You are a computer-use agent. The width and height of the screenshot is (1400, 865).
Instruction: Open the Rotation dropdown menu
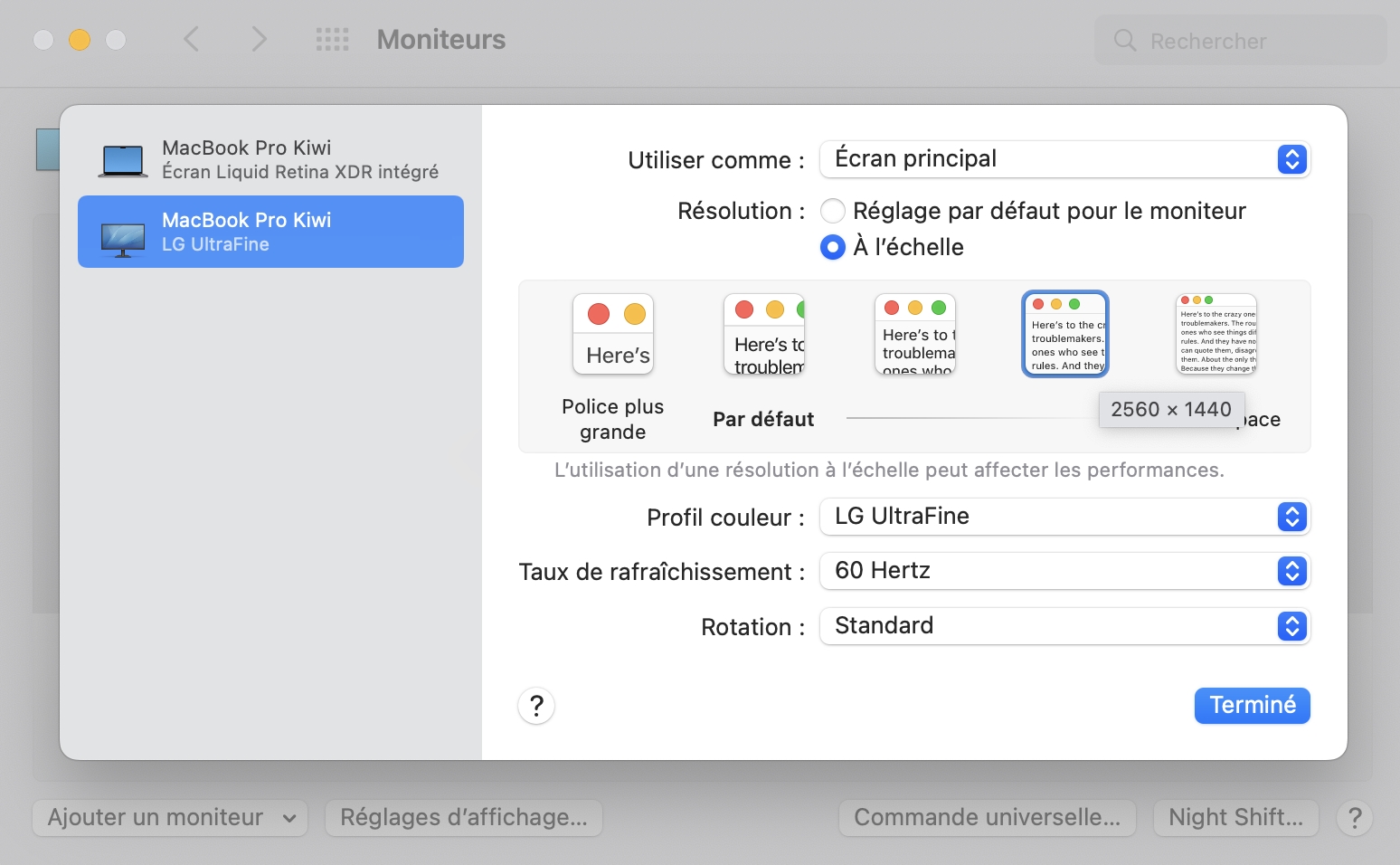pyautogui.click(x=1064, y=626)
